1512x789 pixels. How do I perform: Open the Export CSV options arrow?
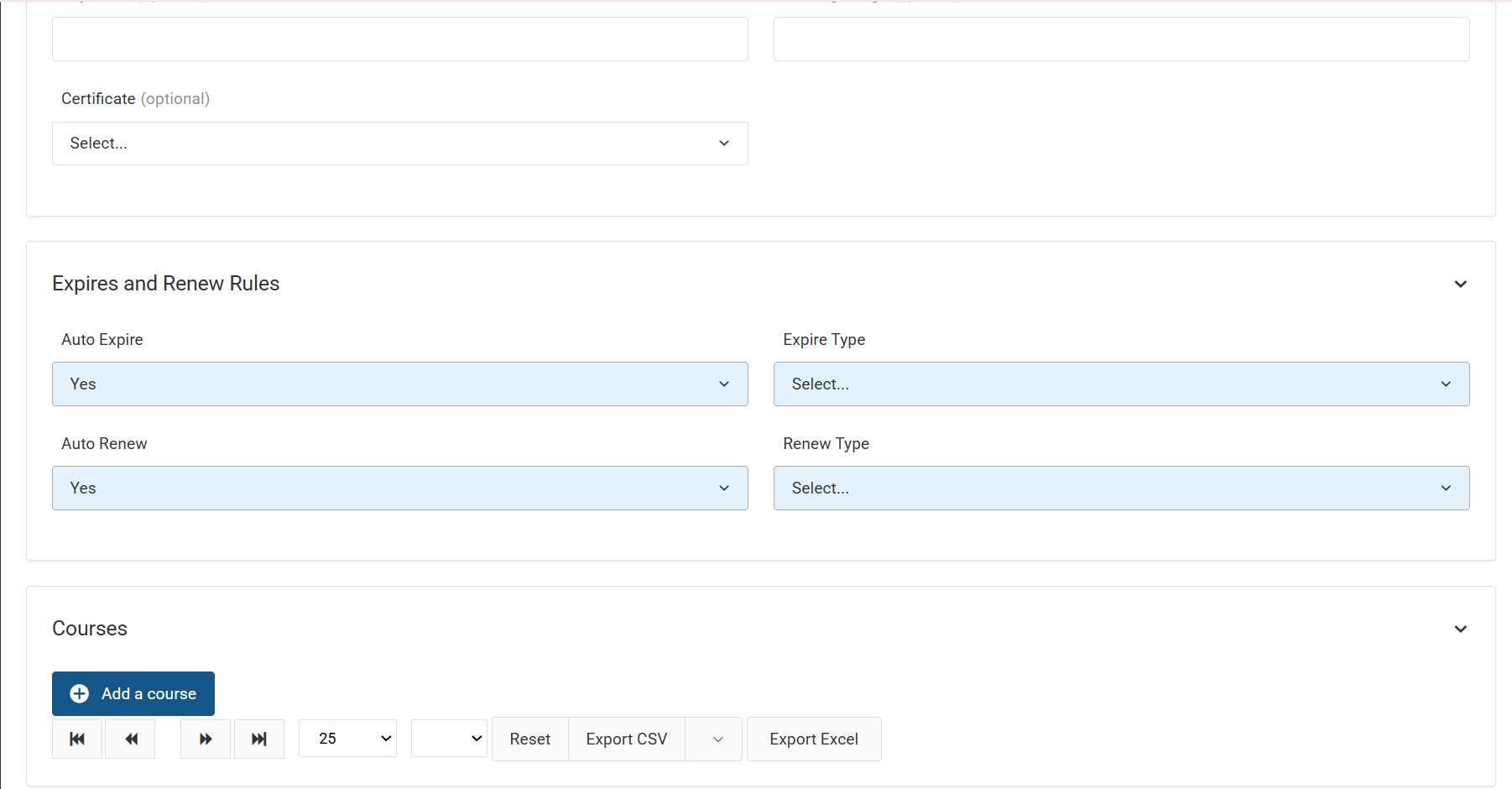(x=717, y=739)
